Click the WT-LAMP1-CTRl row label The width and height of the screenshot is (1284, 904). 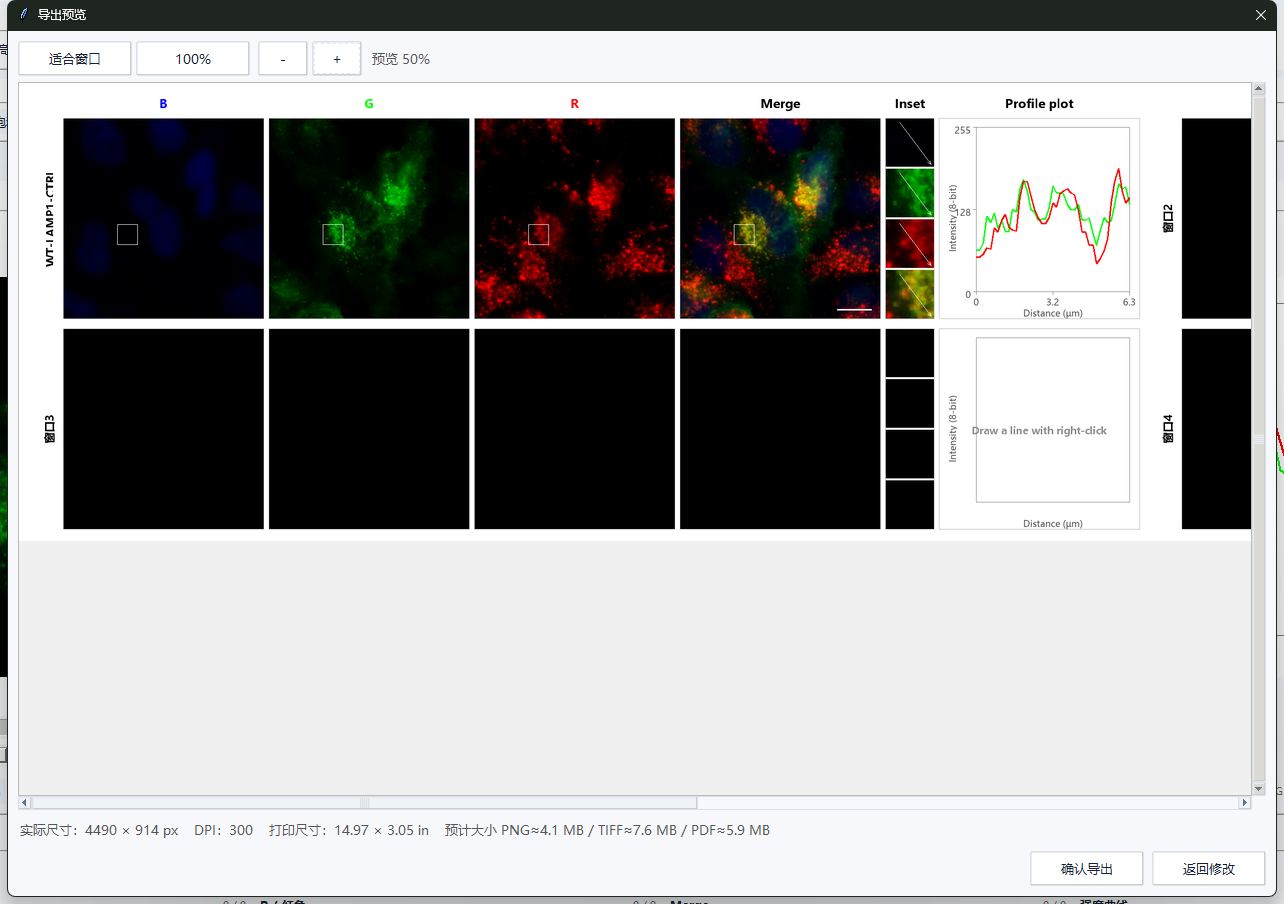pyautogui.click(x=49, y=218)
